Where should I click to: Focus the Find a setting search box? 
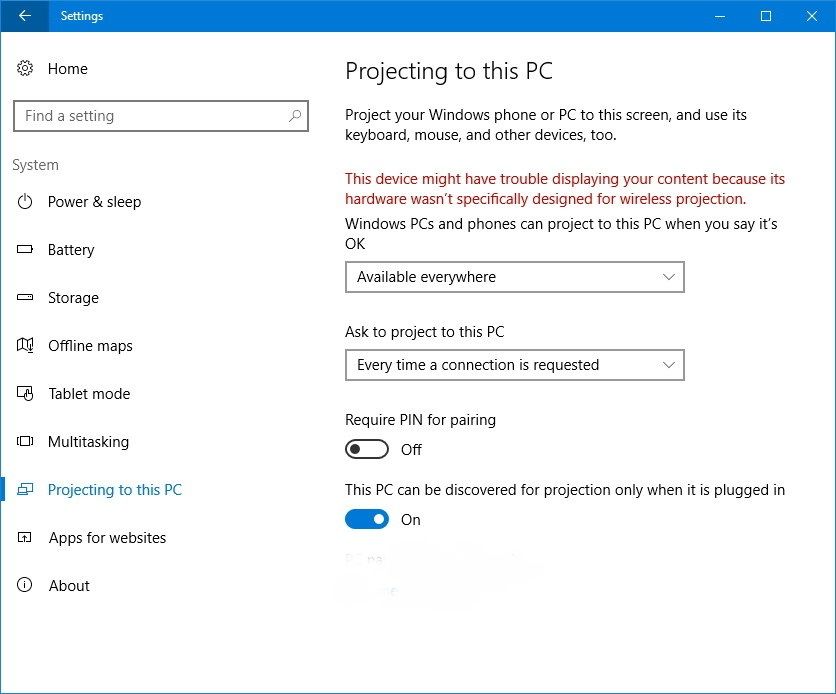coord(150,116)
